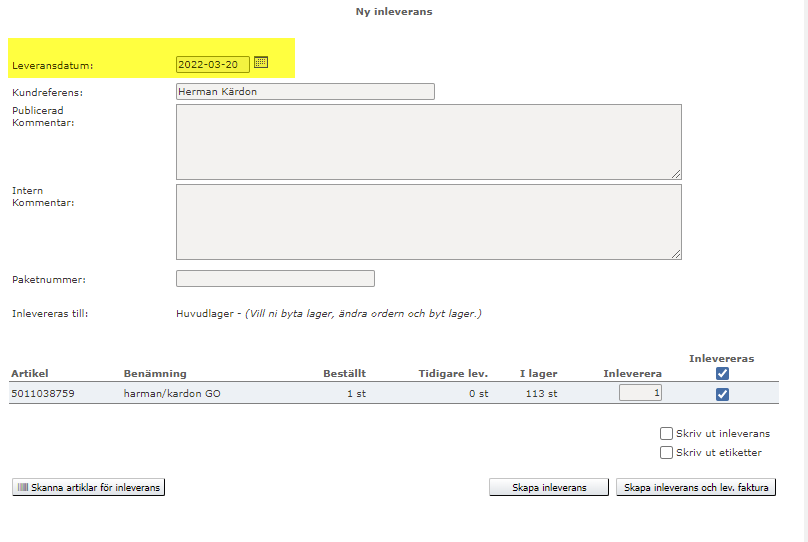The height and width of the screenshot is (542, 808).
Task: Select the harman/kardon GO item name
Action: (x=172, y=394)
